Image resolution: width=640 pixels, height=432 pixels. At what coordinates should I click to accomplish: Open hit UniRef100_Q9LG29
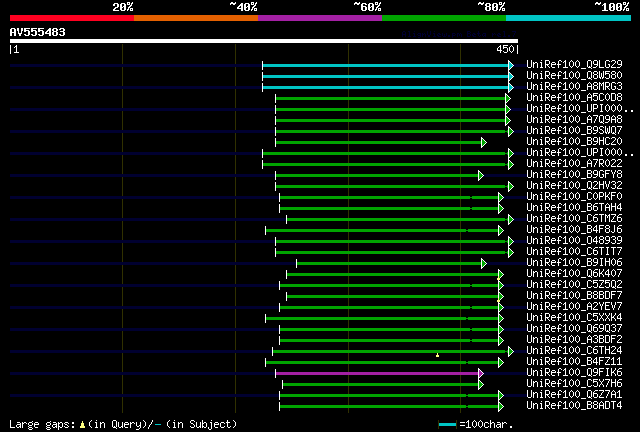click(574, 64)
